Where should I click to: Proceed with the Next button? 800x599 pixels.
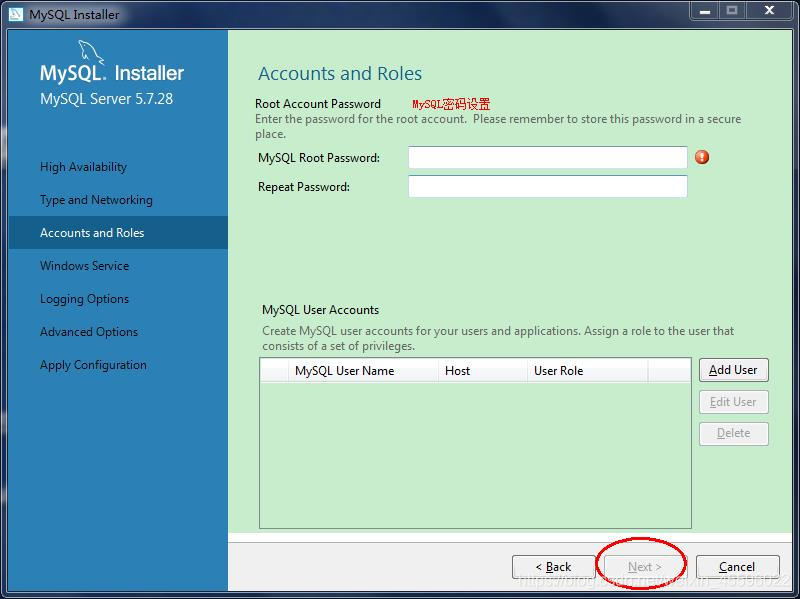645,566
